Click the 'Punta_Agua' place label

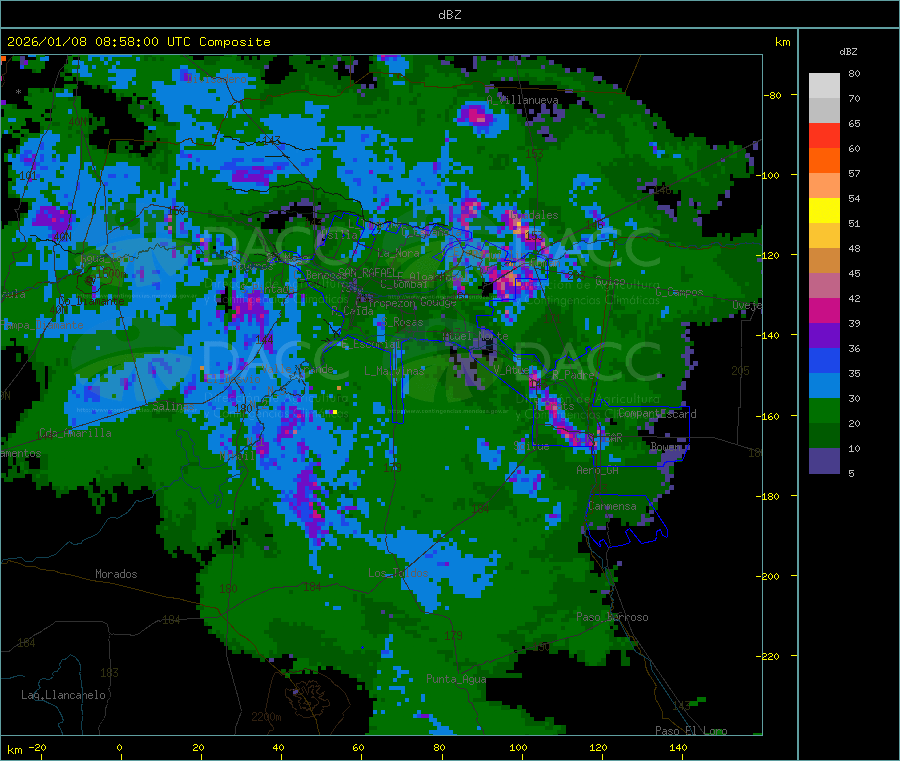click(456, 679)
